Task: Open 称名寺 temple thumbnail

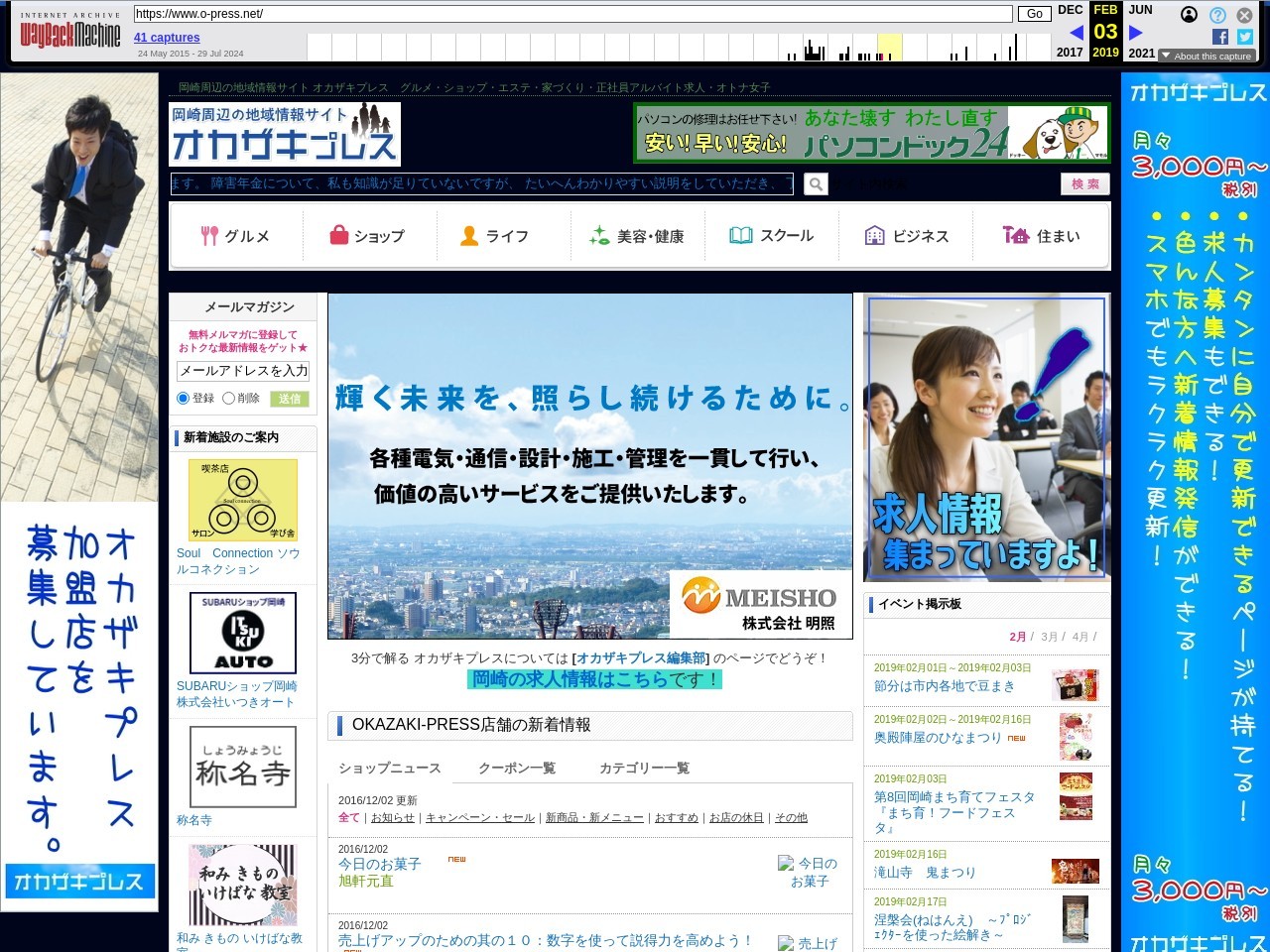Action: click(243, 767)
